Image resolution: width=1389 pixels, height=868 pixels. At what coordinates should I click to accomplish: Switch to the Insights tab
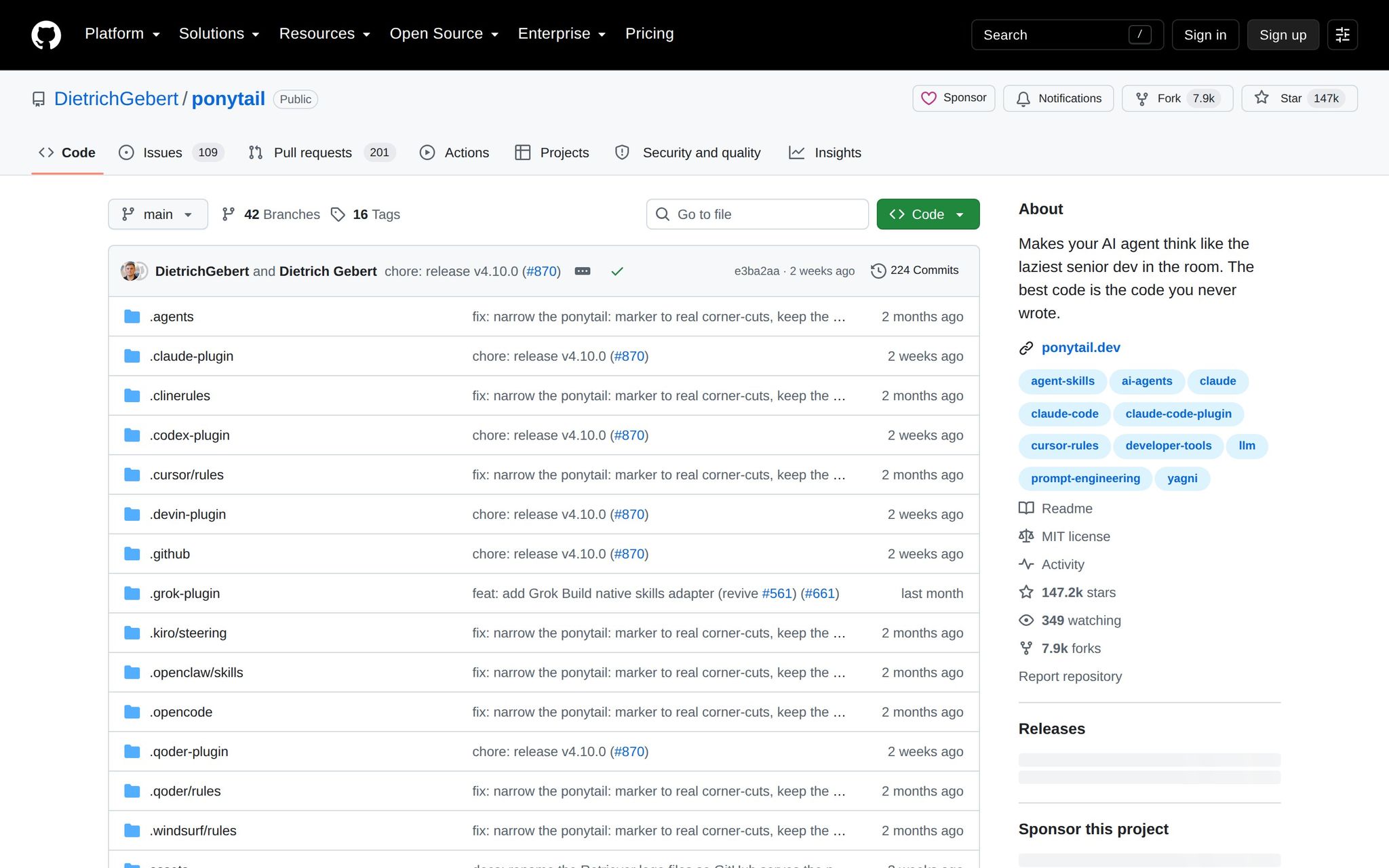pos(825,153)
